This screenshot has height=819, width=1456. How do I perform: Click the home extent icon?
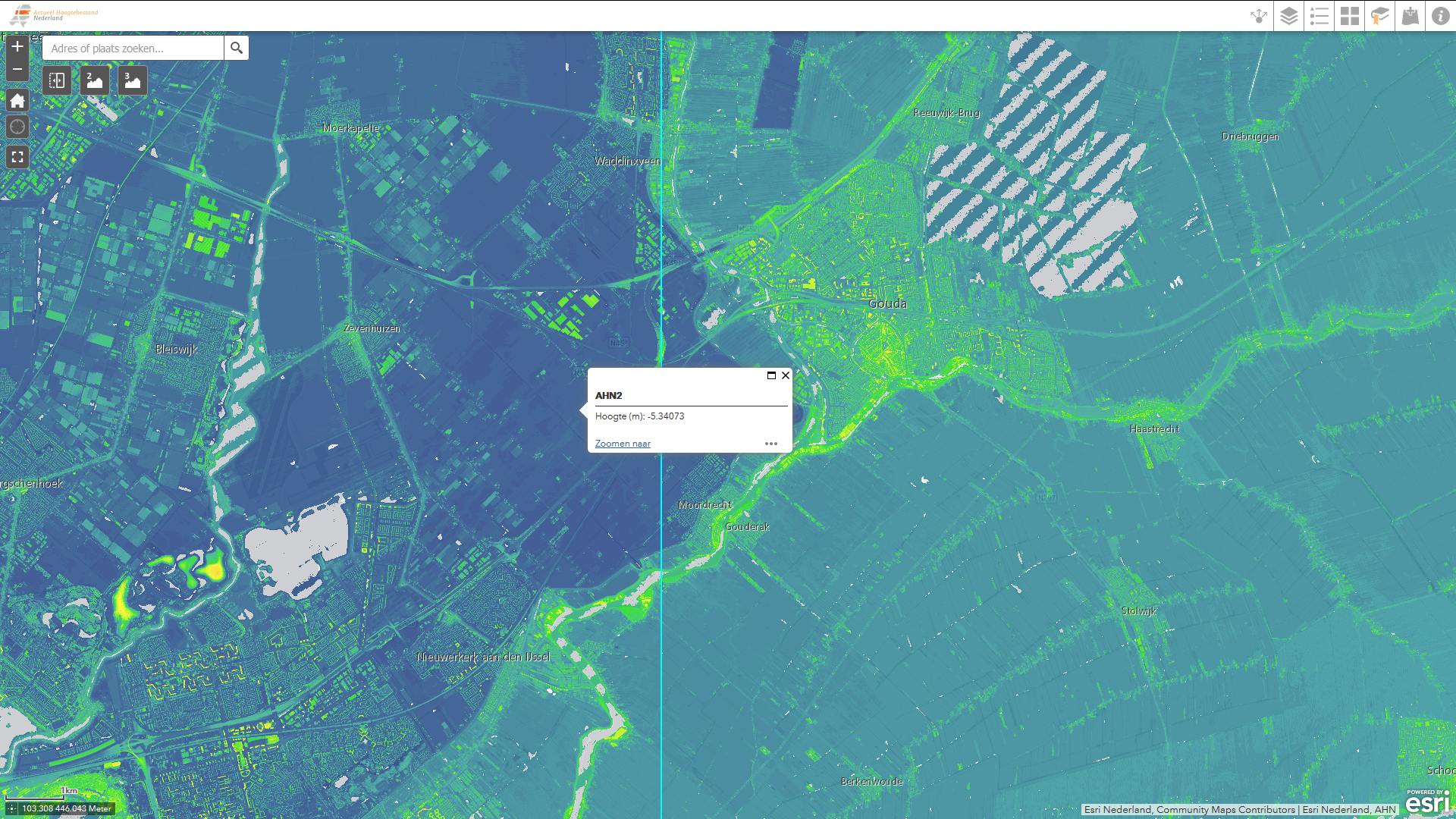17,100
